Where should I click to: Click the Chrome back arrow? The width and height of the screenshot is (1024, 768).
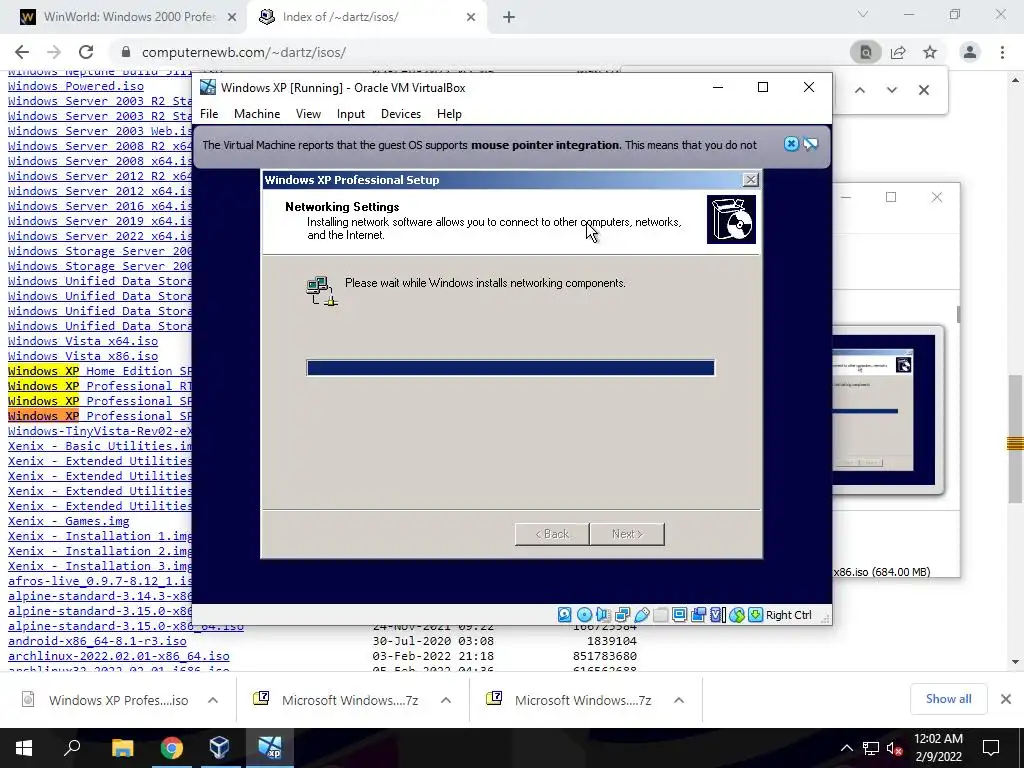click(22, 52)
